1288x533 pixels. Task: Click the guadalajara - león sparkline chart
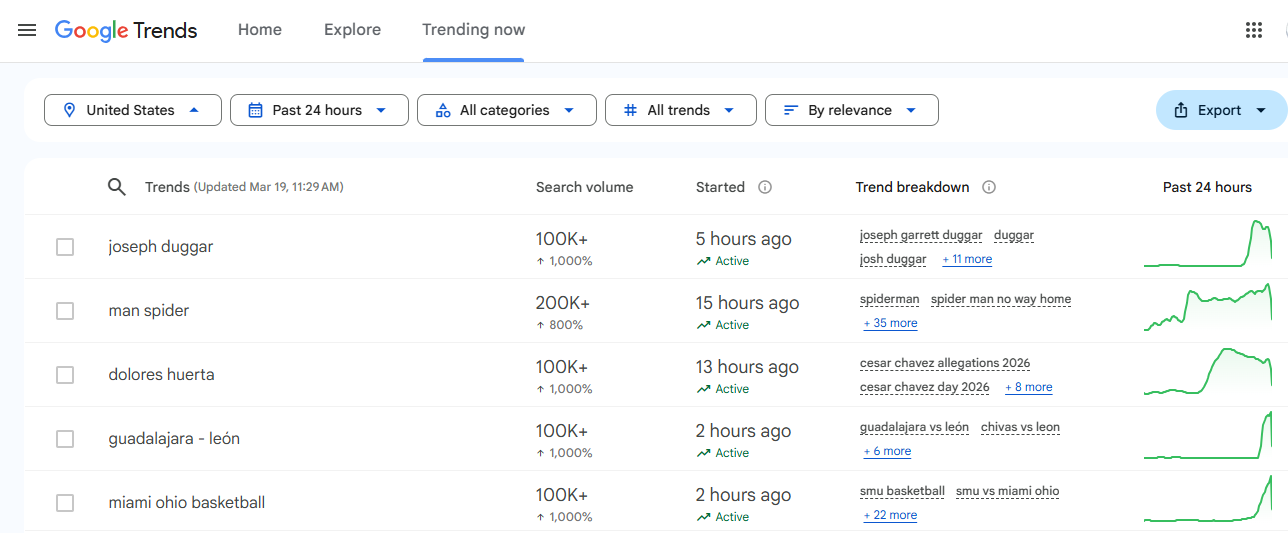tap(1208, 436)
